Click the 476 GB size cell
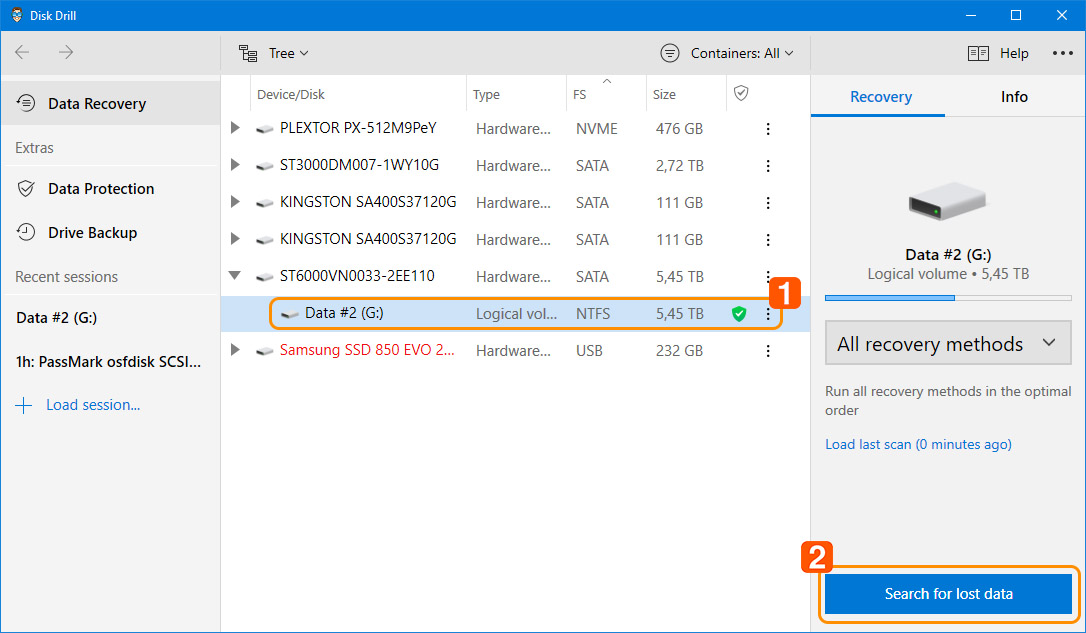Screen dimensions: 1086x633 point(679,129)
